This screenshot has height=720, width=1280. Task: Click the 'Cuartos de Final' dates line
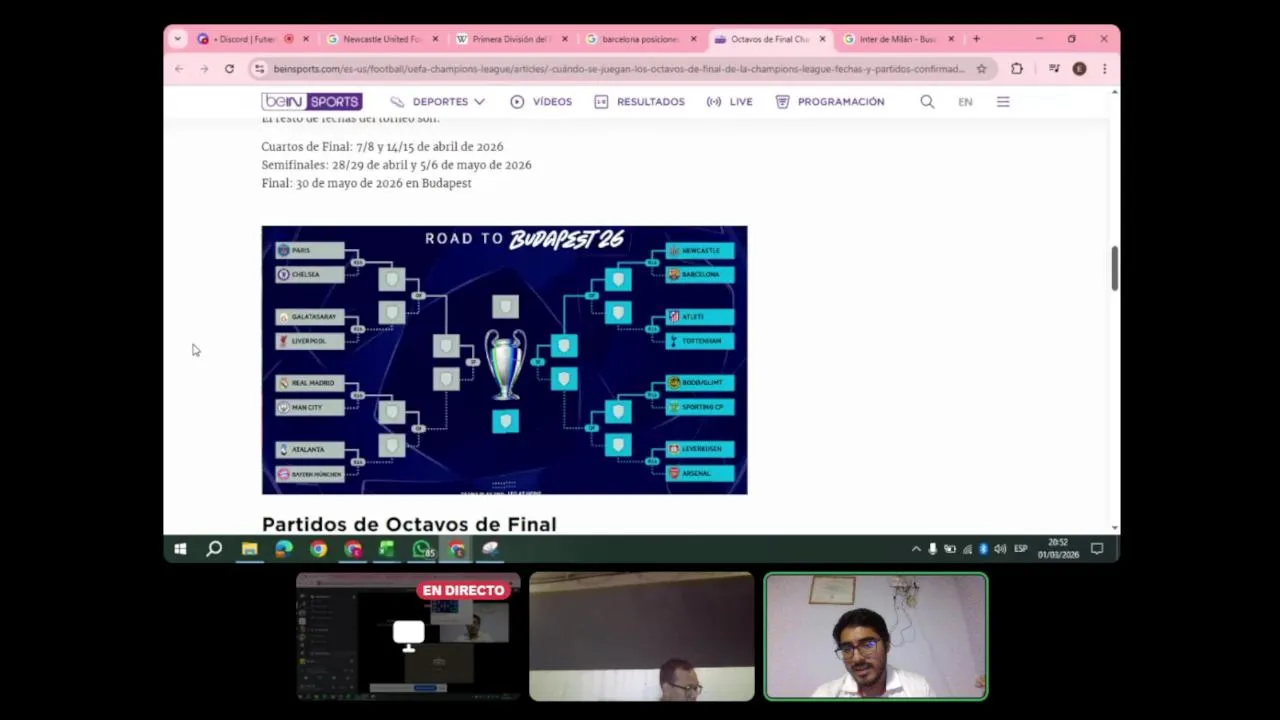tap(382, 147)
